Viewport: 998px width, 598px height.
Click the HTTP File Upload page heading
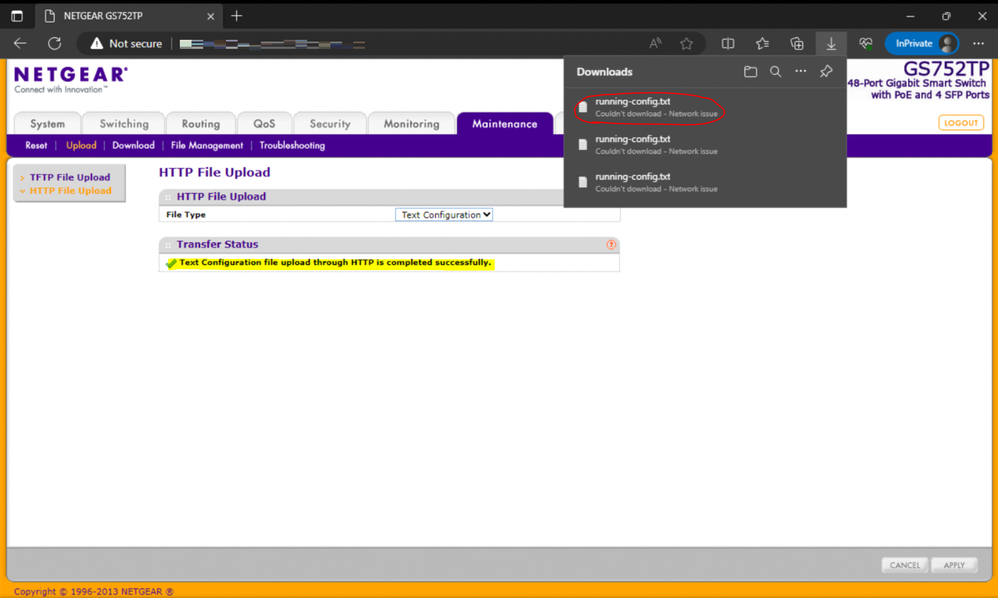214,172
